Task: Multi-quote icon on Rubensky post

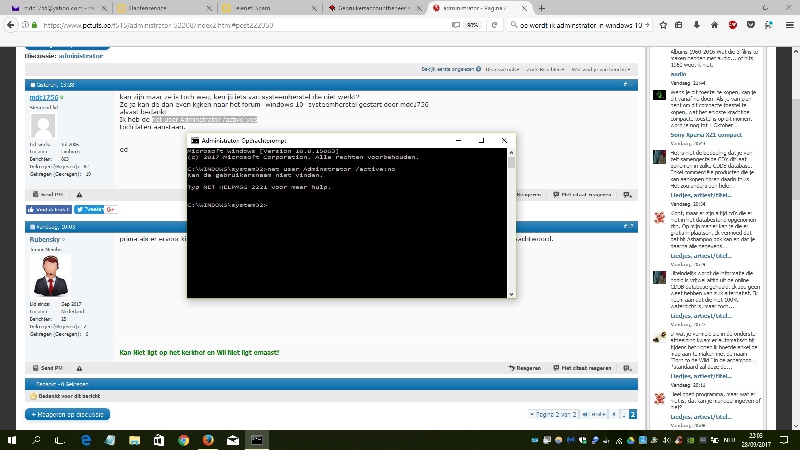Action: pos(627,368)
